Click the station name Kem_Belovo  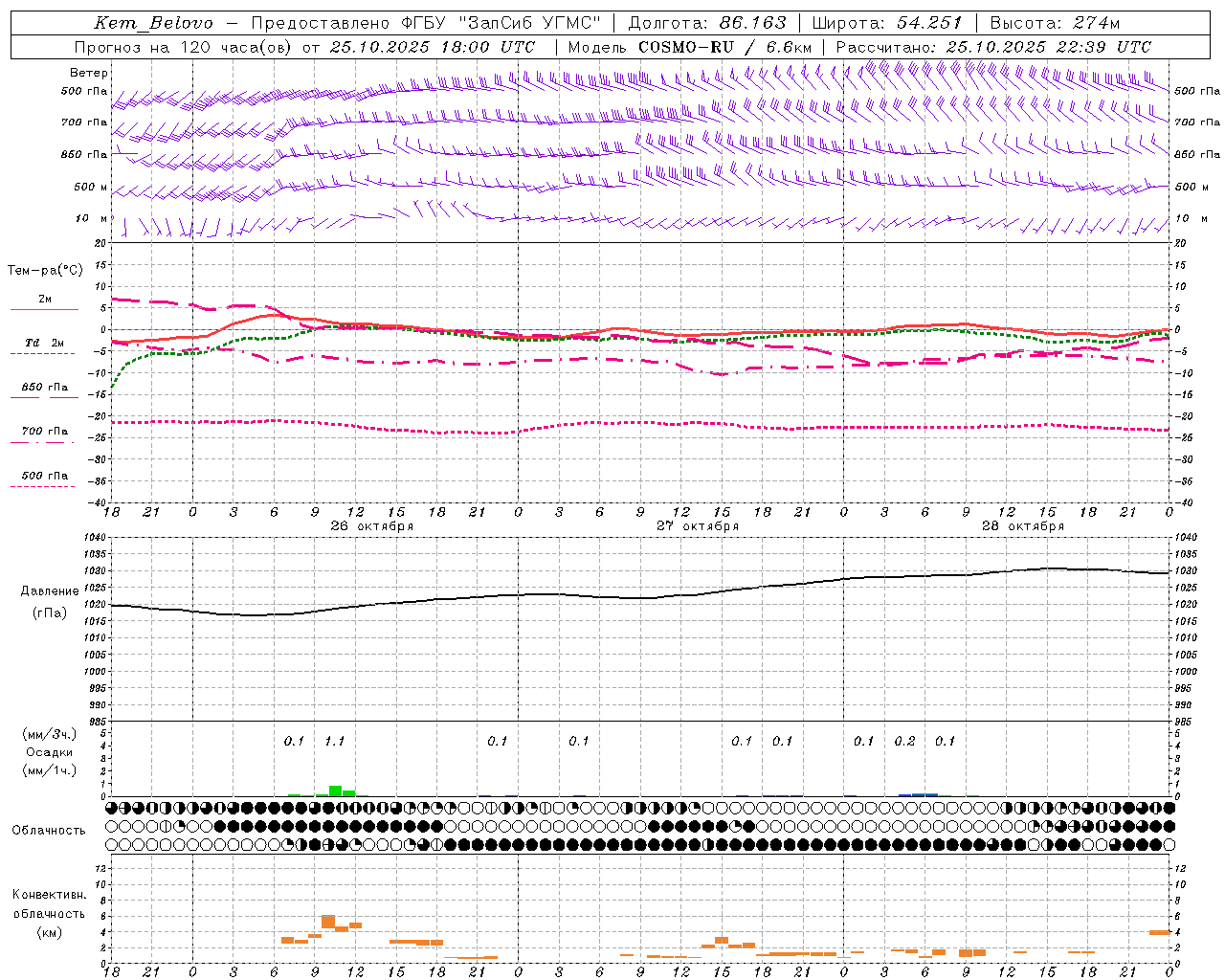pyautogui.click(x=153, y=23)
